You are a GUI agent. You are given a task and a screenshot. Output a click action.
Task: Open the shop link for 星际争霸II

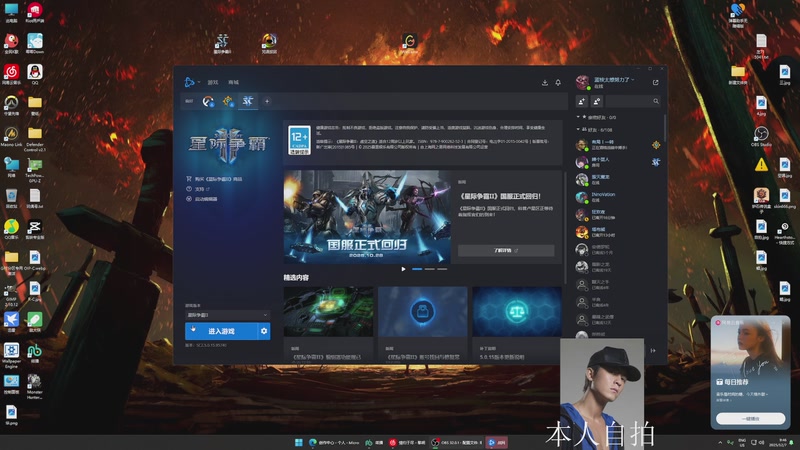[x=214, y=179]
